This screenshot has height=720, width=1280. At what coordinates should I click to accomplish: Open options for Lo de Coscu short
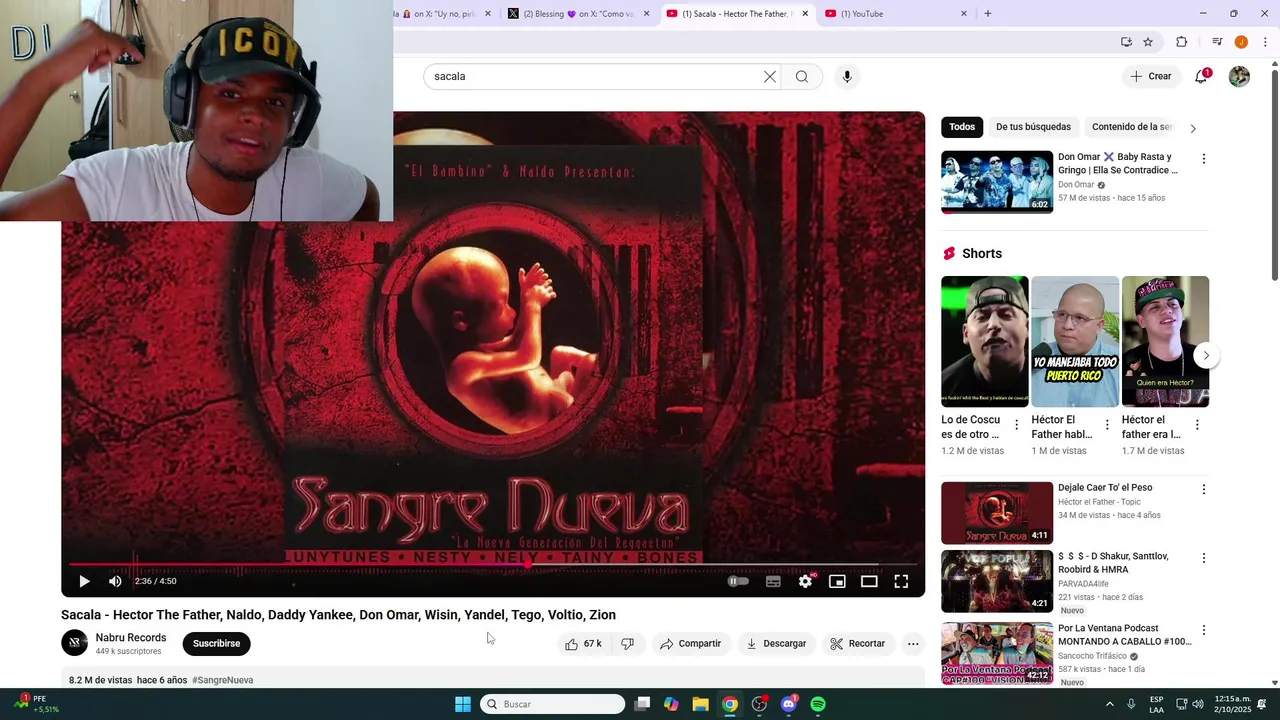(x=1016, y=425)
